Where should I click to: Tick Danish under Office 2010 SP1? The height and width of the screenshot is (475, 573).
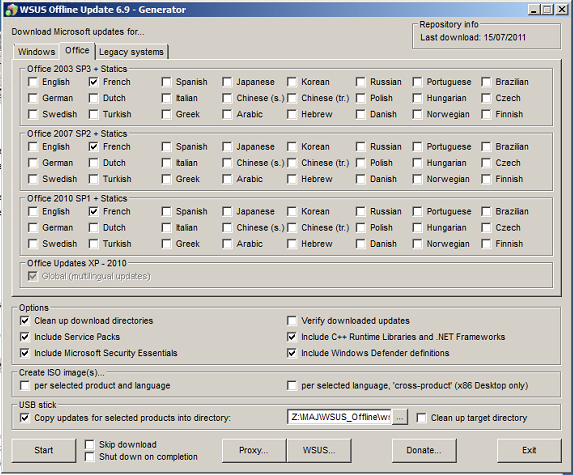[x=361, y=244]
